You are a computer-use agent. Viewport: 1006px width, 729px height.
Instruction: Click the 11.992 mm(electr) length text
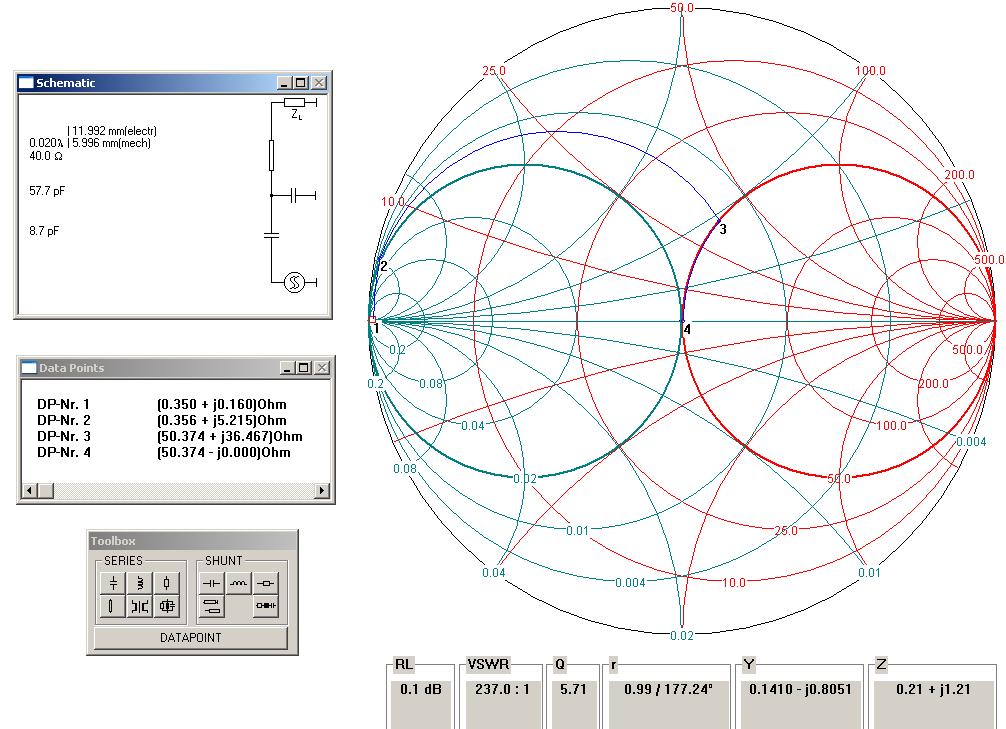tap(112, 131)
